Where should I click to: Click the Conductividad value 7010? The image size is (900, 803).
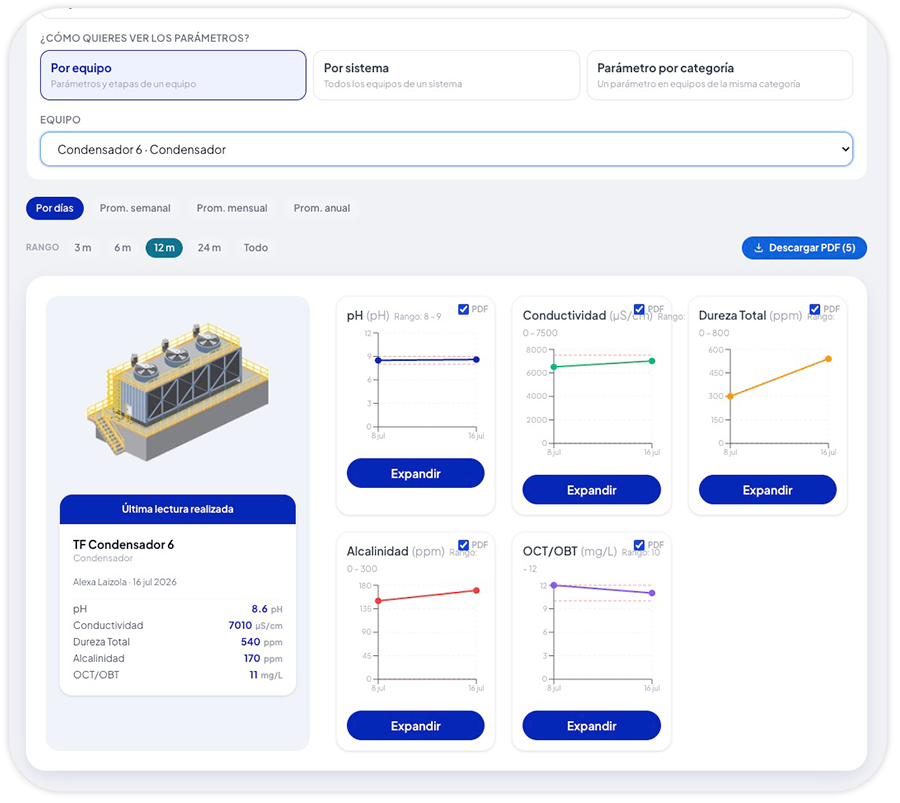pos(240,625)
